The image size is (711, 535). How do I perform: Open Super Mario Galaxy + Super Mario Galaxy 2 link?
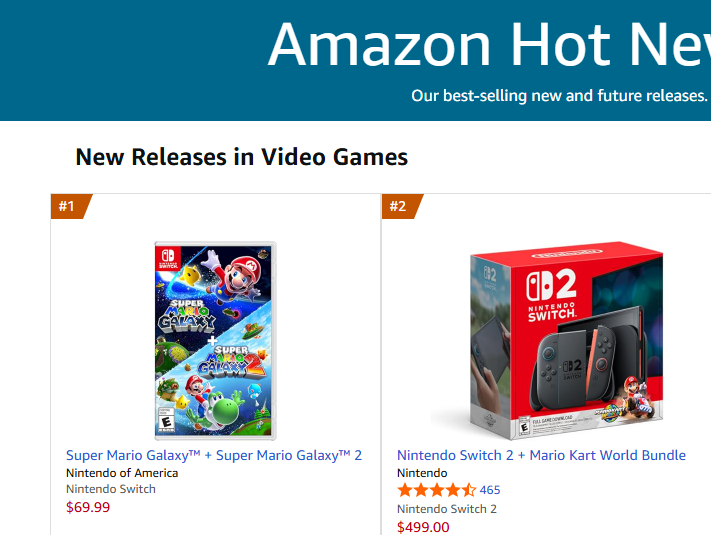click(214, 455)
